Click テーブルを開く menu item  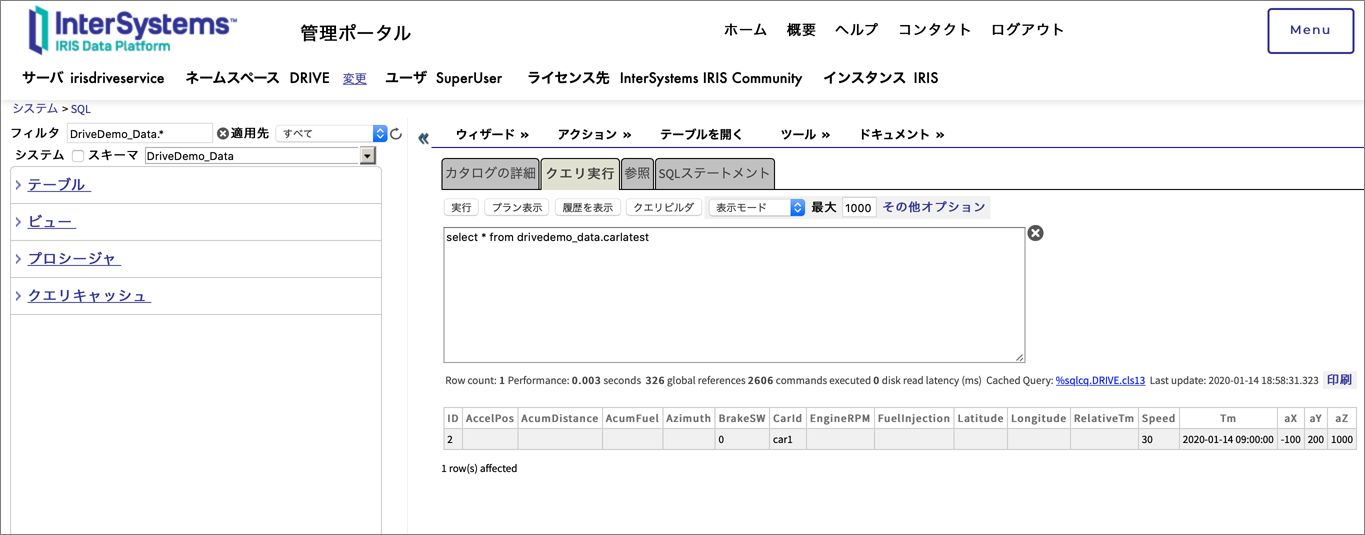(701, 134)
